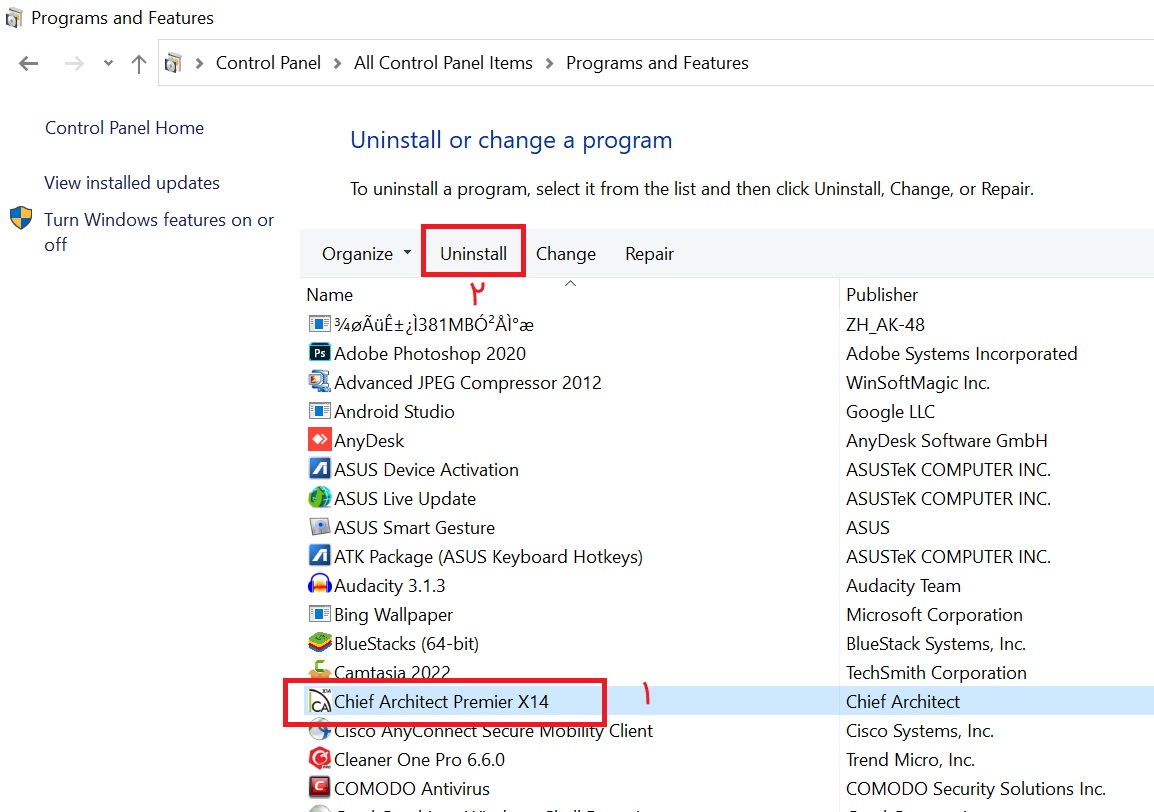Click the Back navigation arrow
Screen dimensions: 1154x812
[x=28, y=63]
